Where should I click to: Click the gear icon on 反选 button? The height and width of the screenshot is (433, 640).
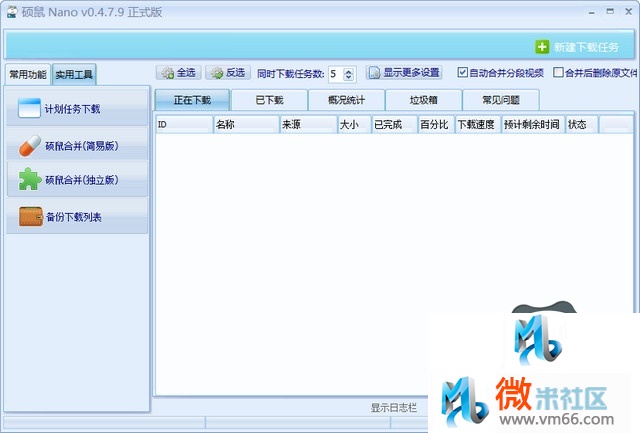click(x=217, y=73)
